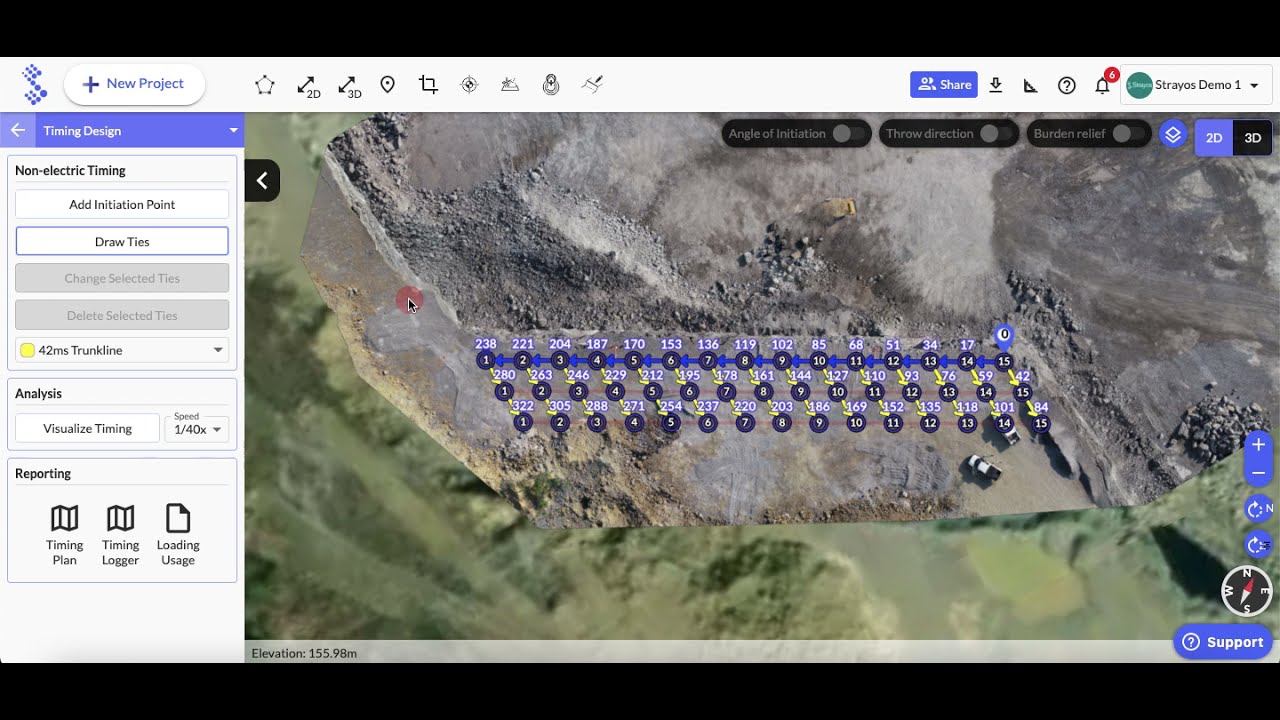Switch map to 2D view
1280x720 pixels.
[x=1213, y=138]
